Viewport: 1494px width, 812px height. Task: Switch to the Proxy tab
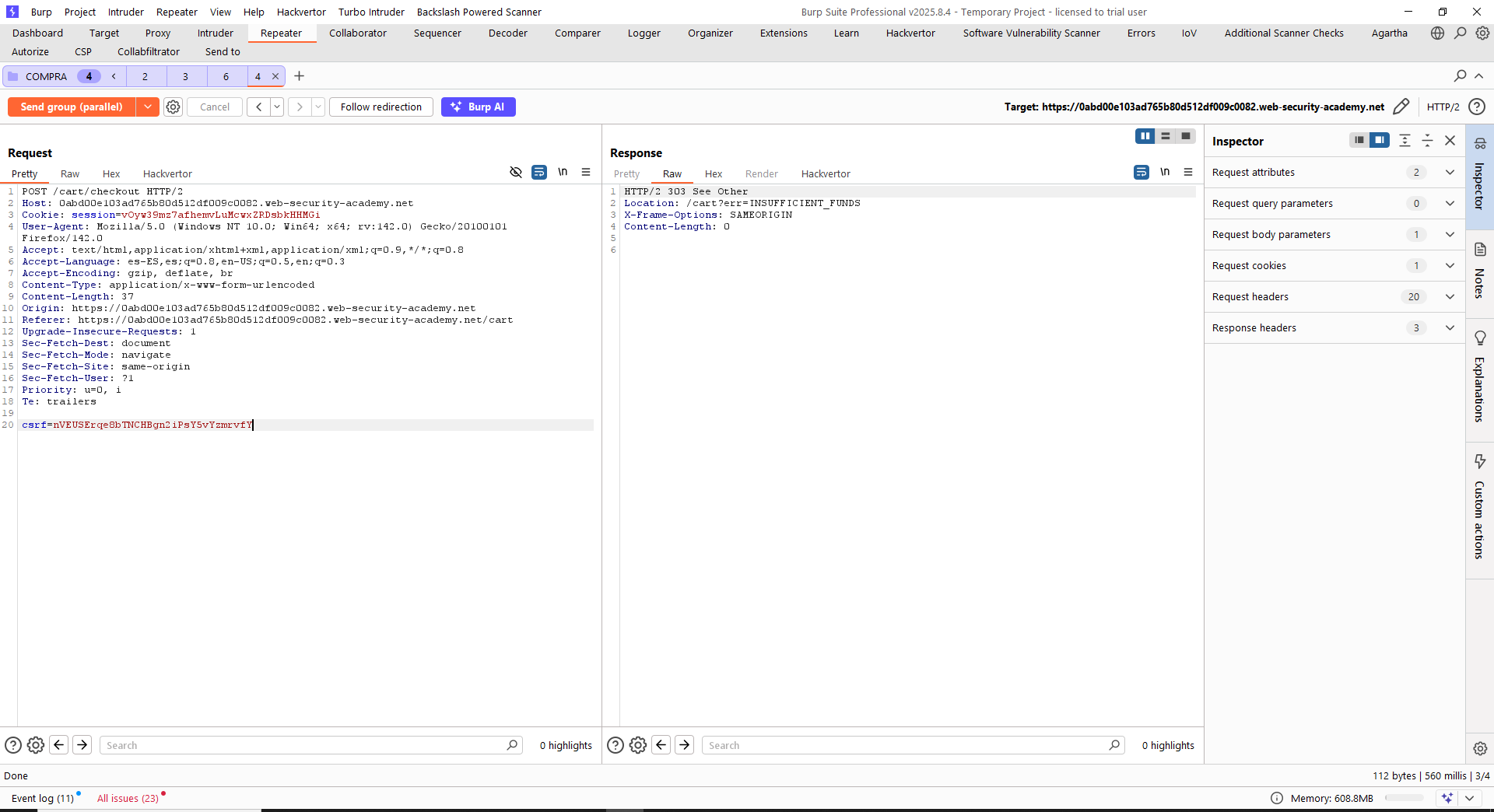(157, 33)
